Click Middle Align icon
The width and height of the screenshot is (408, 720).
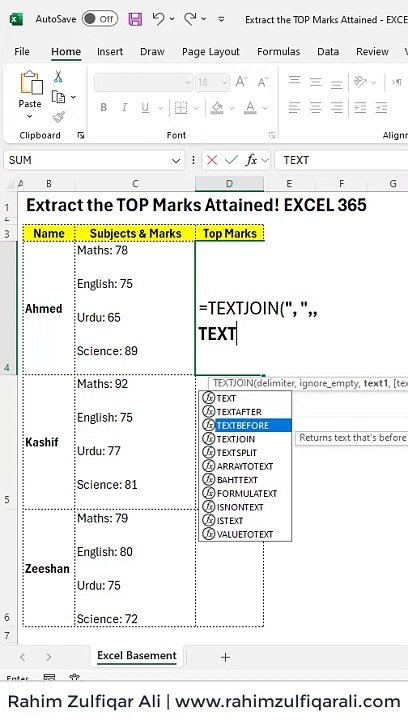point(315,82)
